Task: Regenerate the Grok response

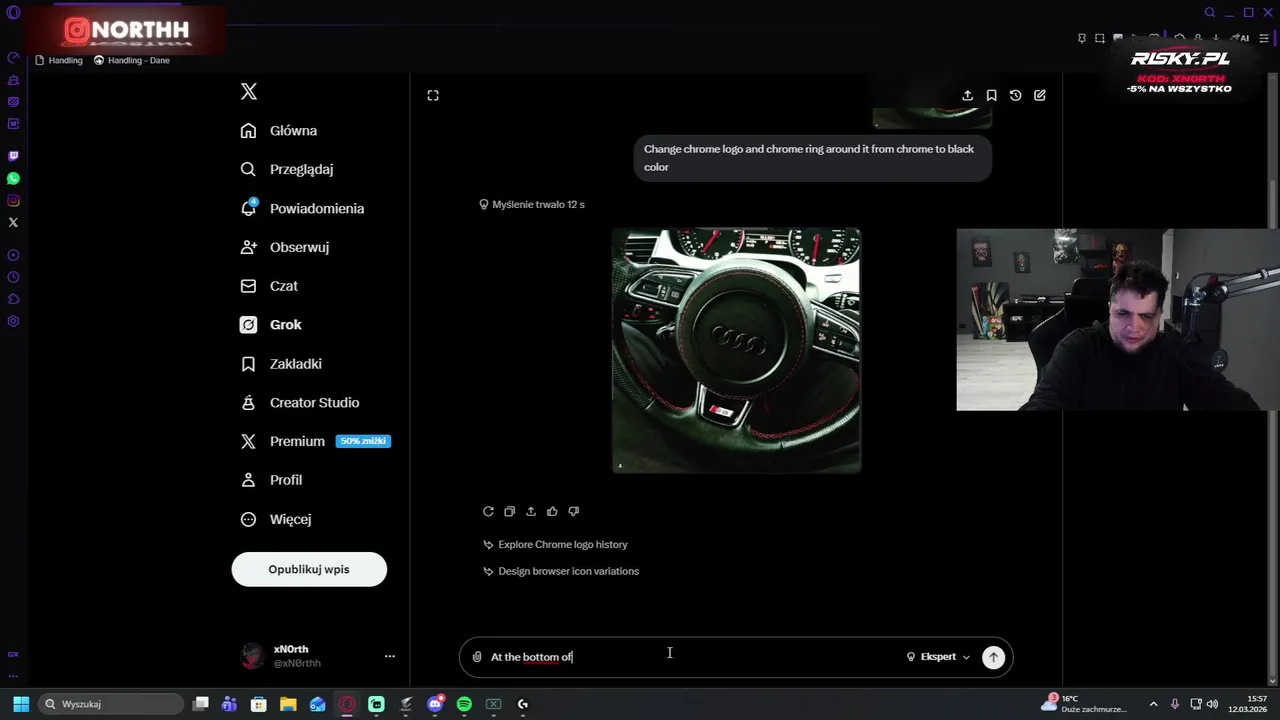Action: (x=488, y=511)
